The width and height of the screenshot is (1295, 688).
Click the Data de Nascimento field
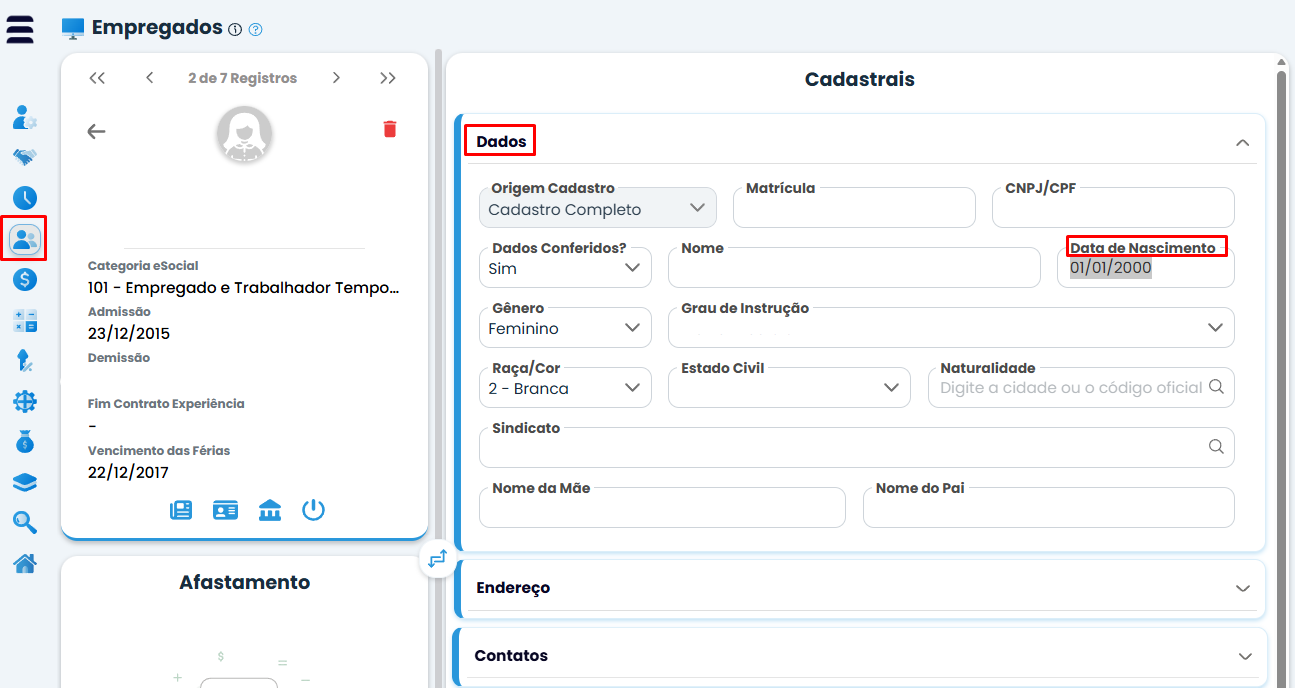pyautogui.click(x=1146, y=268)
